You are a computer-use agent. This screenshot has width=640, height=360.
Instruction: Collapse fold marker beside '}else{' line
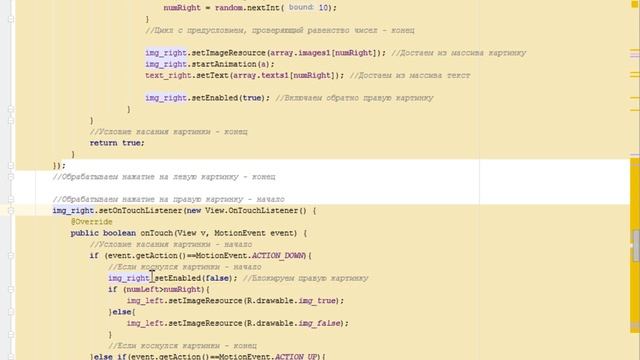(11, 312)
